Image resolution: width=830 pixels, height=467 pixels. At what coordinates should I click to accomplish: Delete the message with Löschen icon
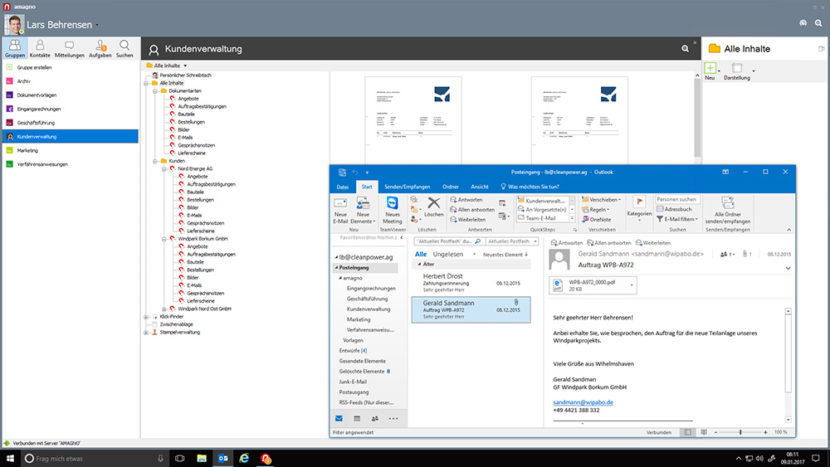434,207
